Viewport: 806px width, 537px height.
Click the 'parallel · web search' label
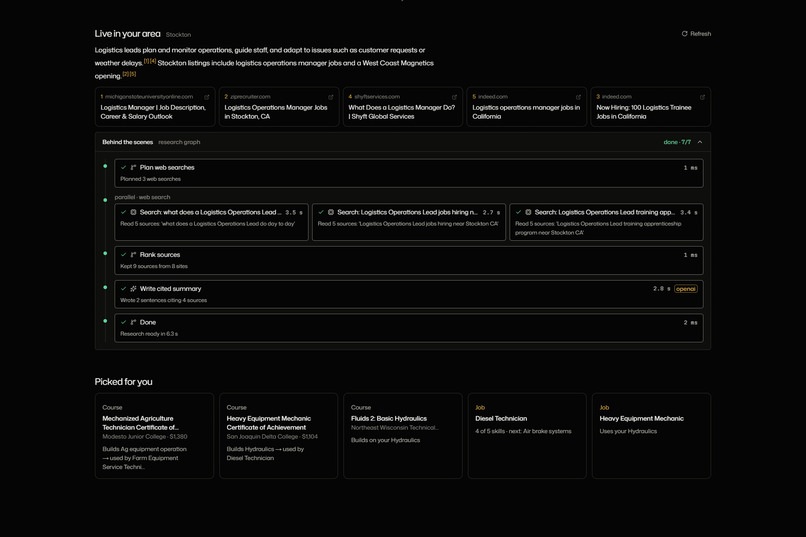click(x=142, y=197)
